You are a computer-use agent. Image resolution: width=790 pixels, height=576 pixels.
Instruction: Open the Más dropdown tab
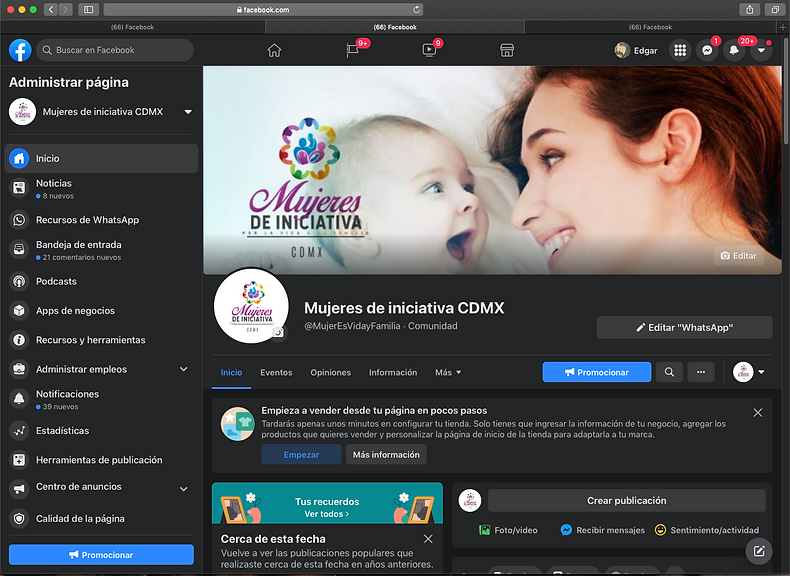click(448, 372)
